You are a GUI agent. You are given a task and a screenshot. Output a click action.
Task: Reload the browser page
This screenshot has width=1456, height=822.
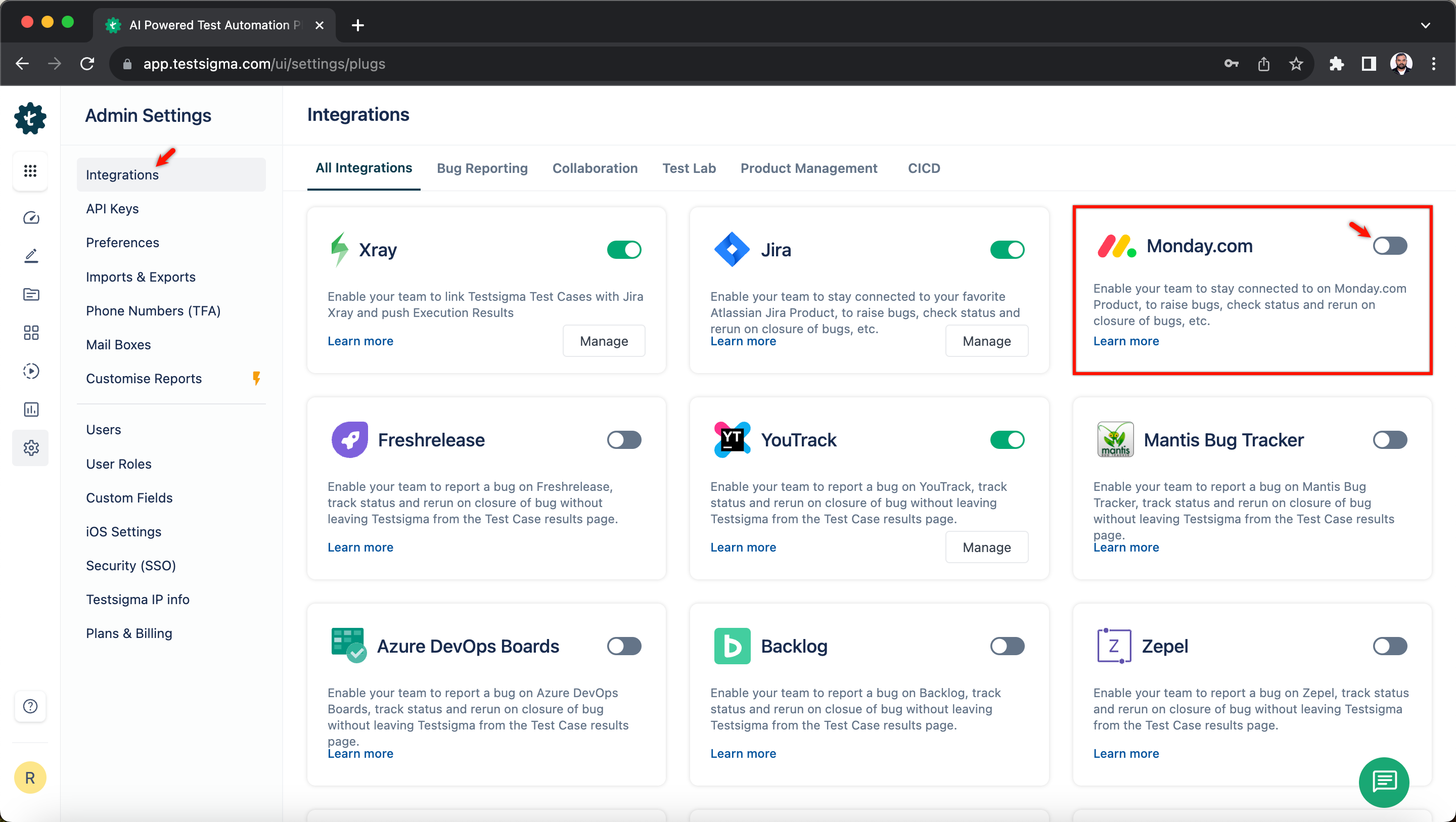87,63
